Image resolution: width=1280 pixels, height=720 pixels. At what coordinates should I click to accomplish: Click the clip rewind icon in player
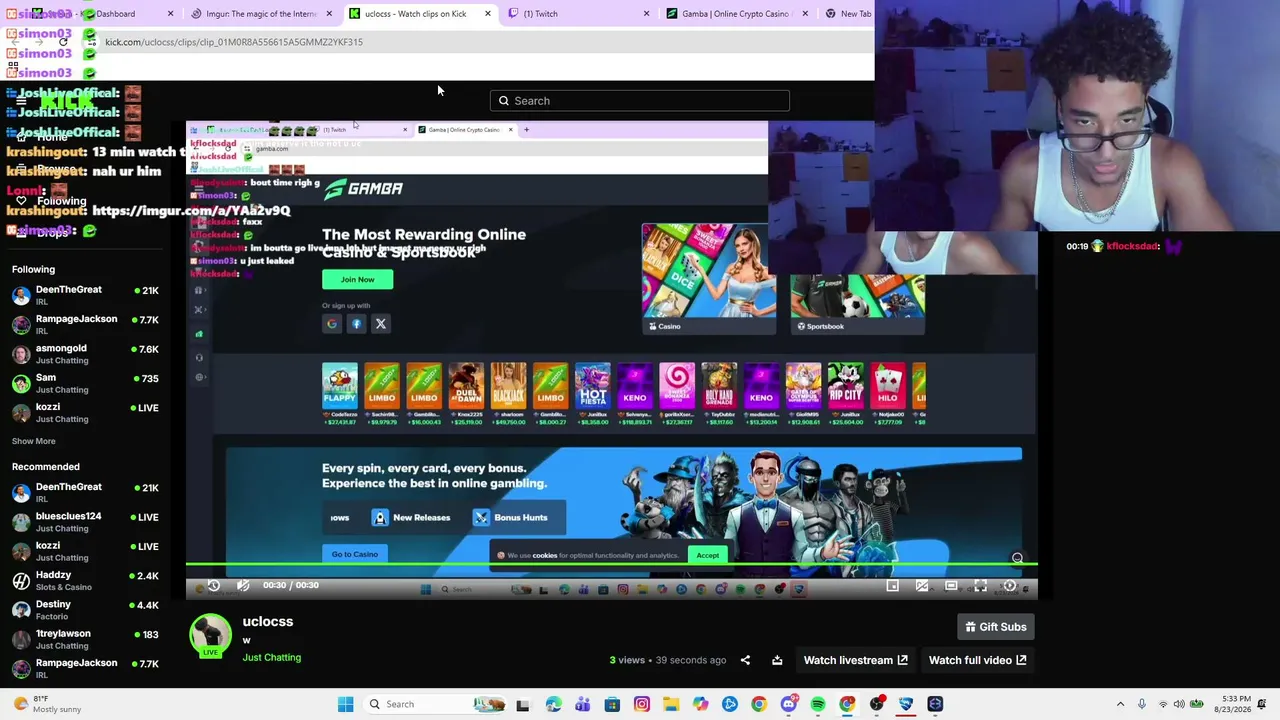pyautogui.click(x=213, y=585)
